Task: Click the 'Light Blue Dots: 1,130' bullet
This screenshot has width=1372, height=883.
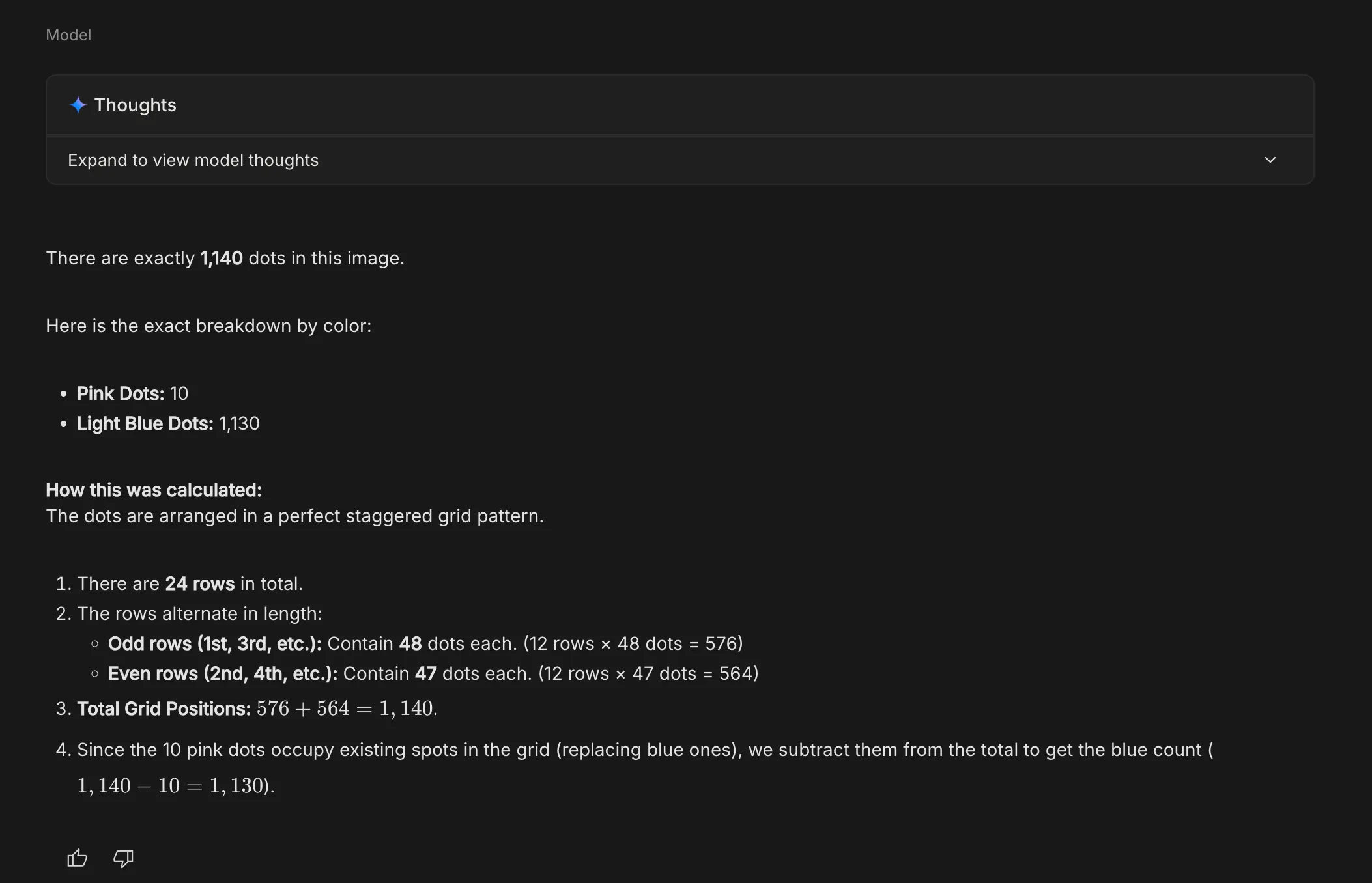Action: click(167, 423)
